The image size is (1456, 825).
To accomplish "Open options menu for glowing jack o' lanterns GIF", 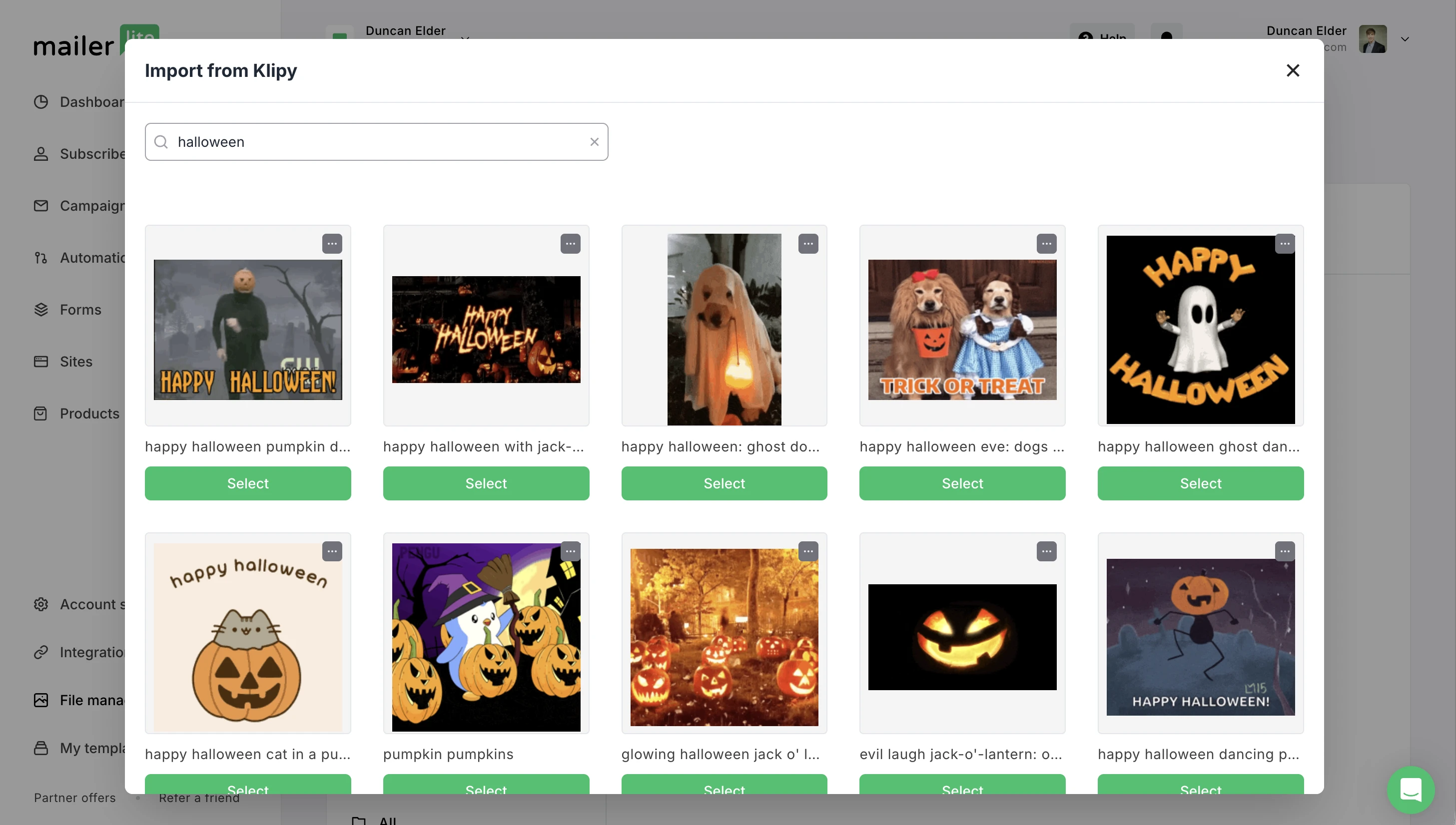I will 808,551.
